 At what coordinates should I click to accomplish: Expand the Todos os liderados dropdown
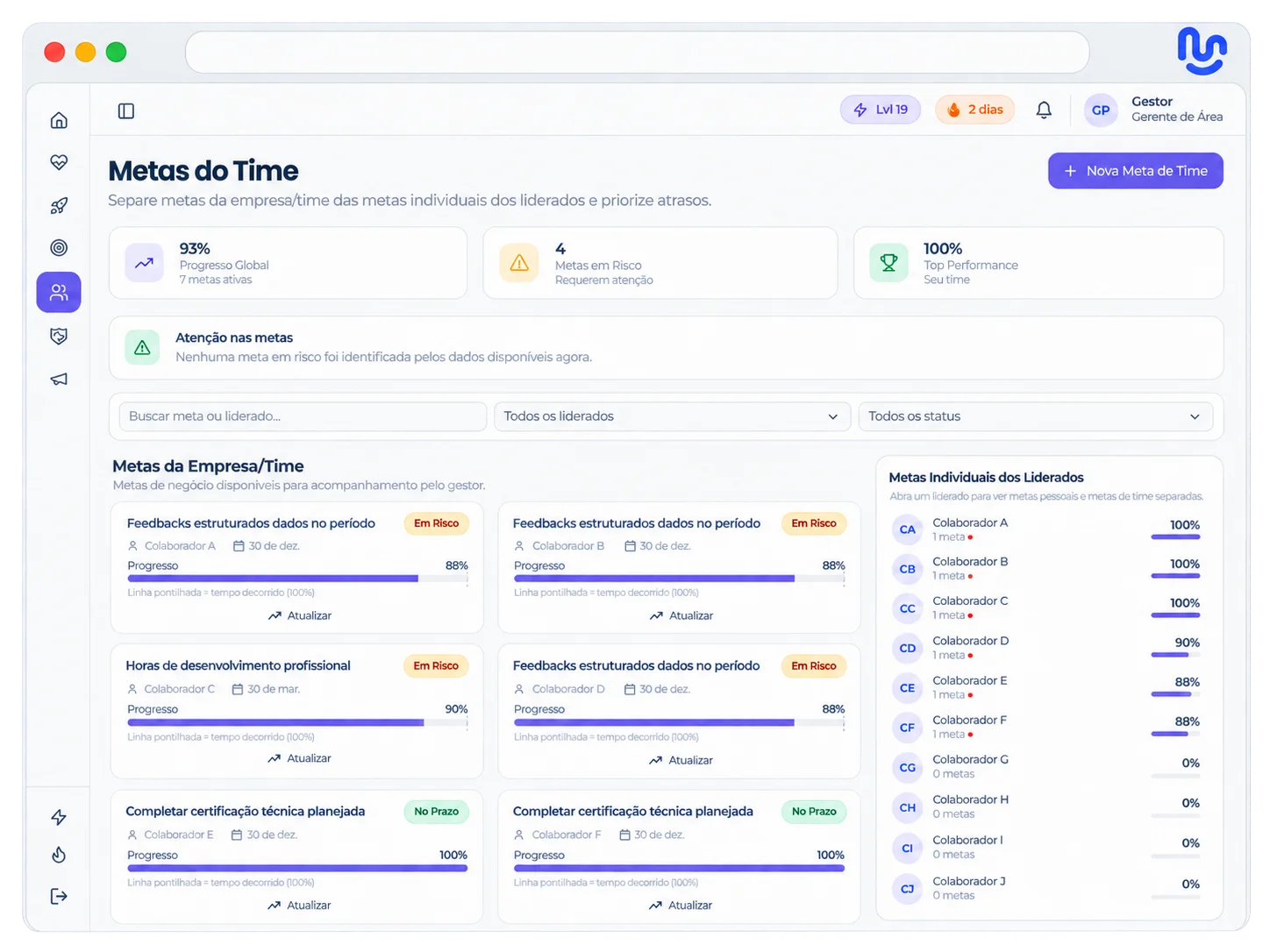(x=672, y=416)
